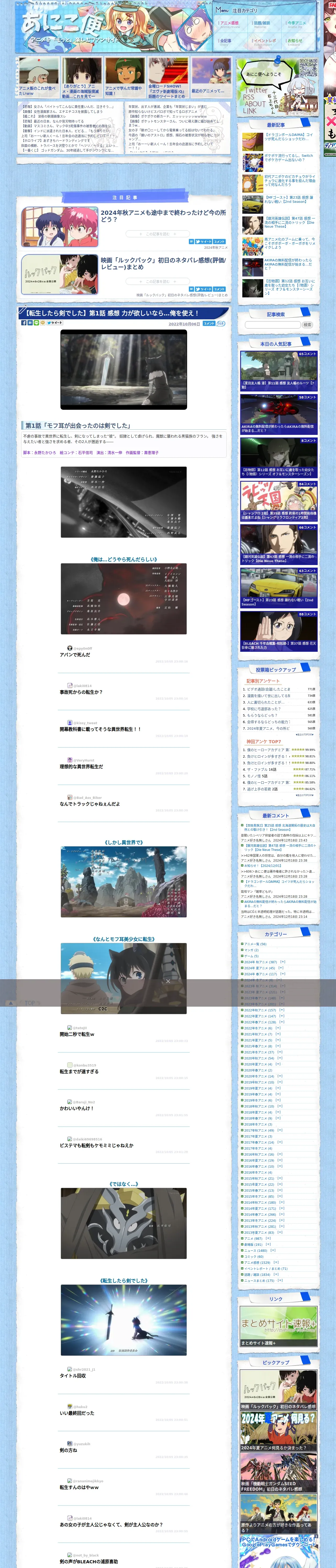Expand [+] next to 2021年冬アニメ (37)
Viewport: 336px width, 1568px height.
coord(280,1052)
